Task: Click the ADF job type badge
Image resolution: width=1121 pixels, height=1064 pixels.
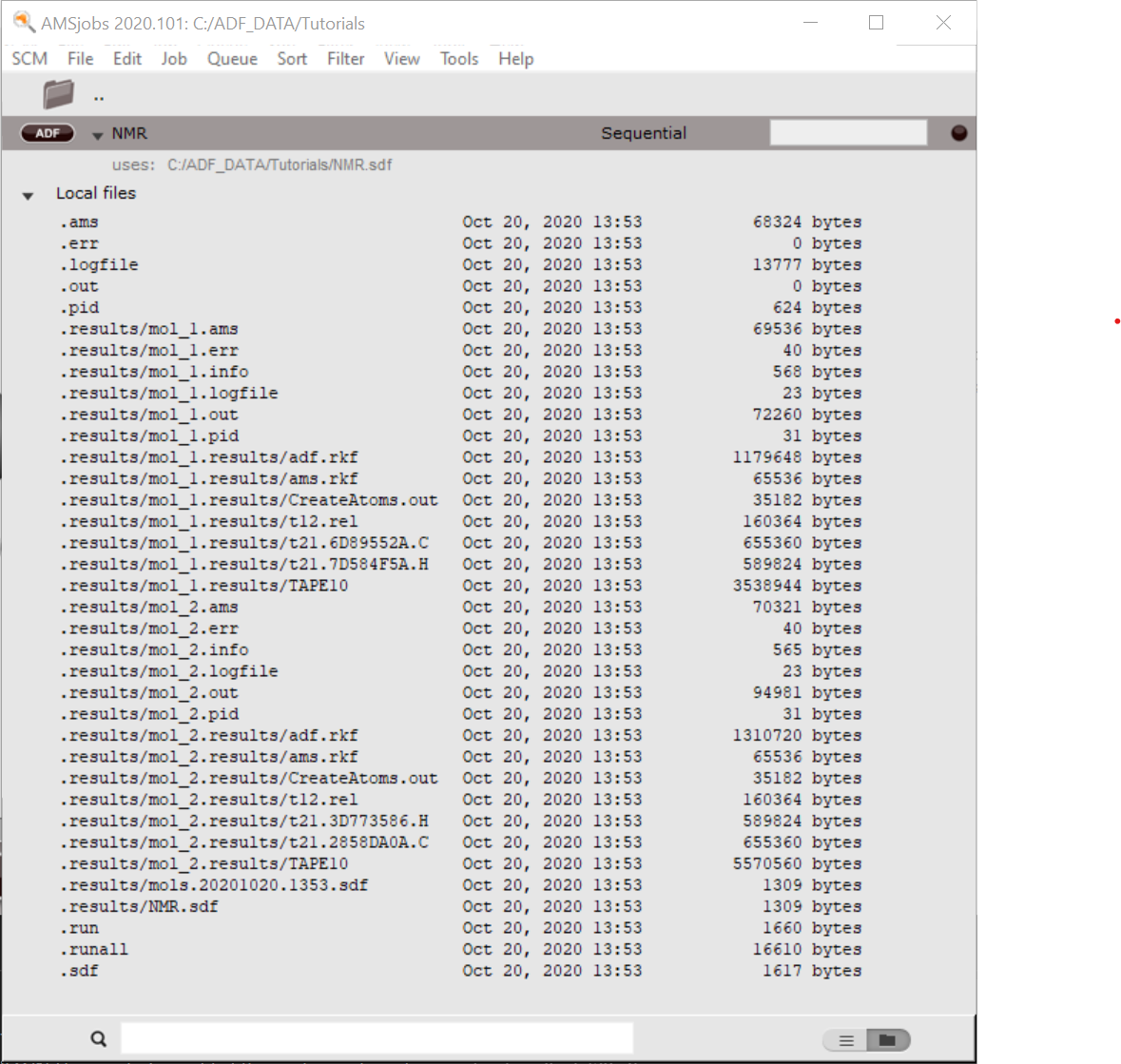Action: point(47,133)
